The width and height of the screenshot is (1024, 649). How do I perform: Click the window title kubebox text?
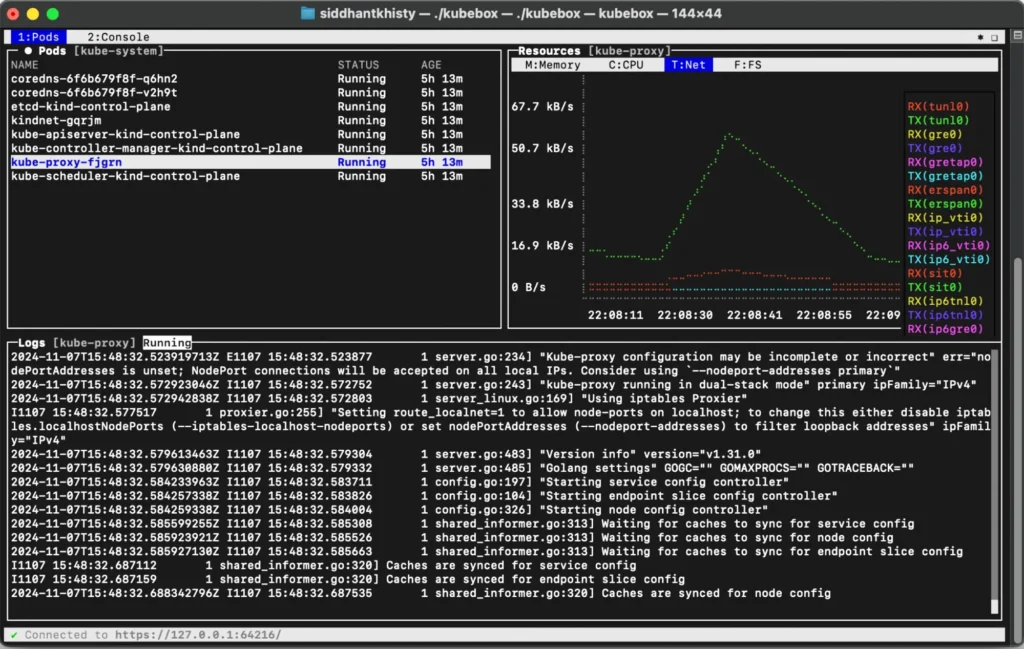click(x=520, y=13)
